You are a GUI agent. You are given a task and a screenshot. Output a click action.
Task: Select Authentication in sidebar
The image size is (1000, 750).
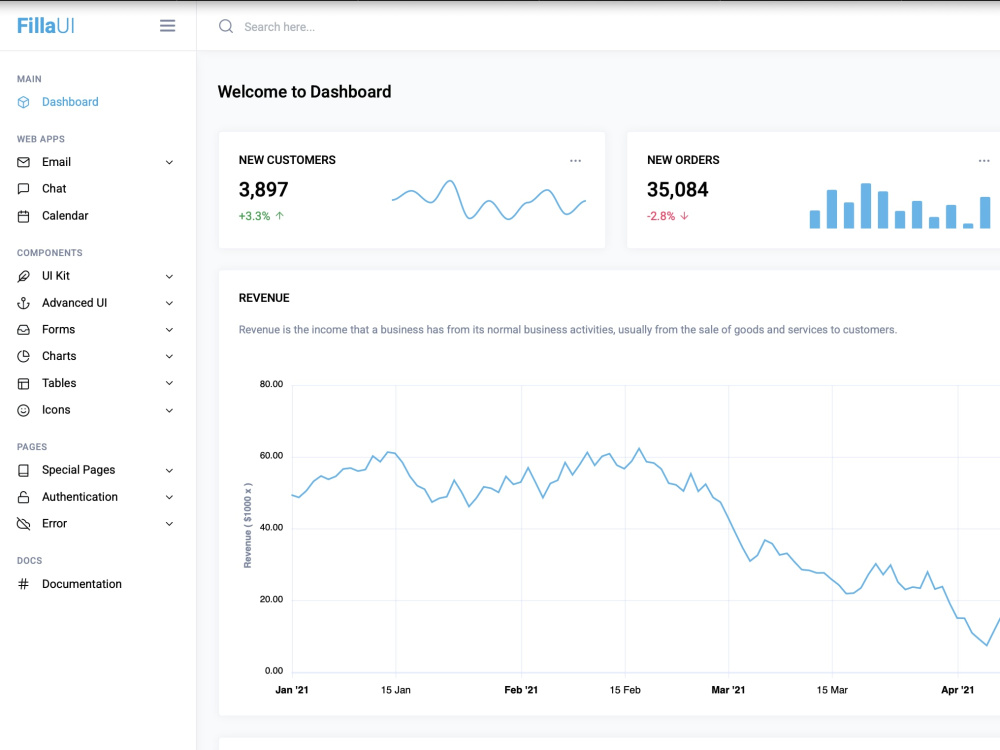pyautogui.click(x=80, y=497)
